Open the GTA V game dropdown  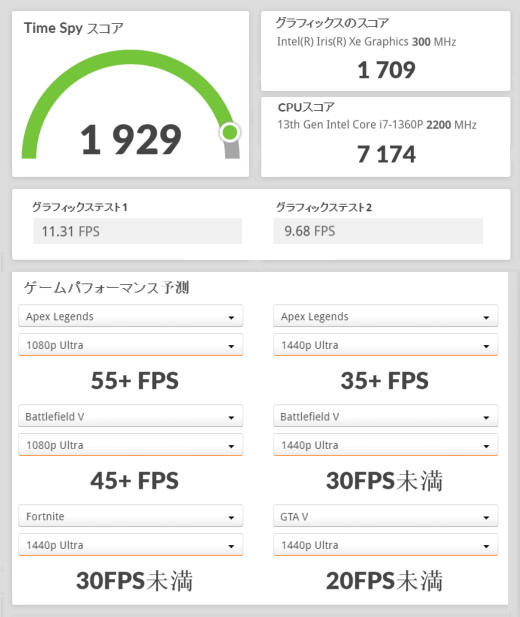pos(385,516)
